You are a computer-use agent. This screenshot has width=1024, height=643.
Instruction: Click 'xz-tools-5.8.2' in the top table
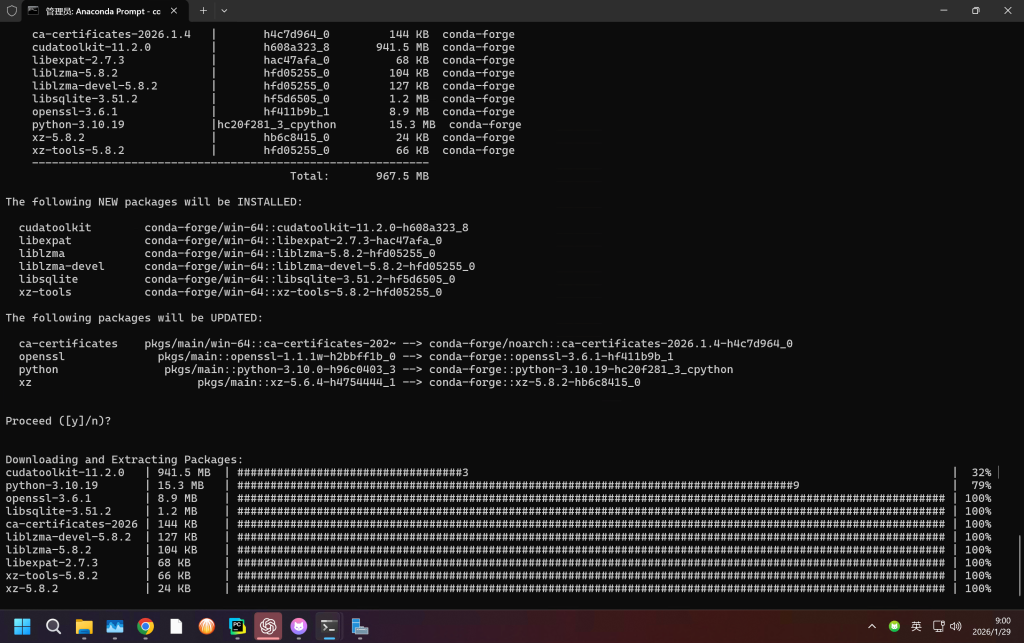point(78,150)
